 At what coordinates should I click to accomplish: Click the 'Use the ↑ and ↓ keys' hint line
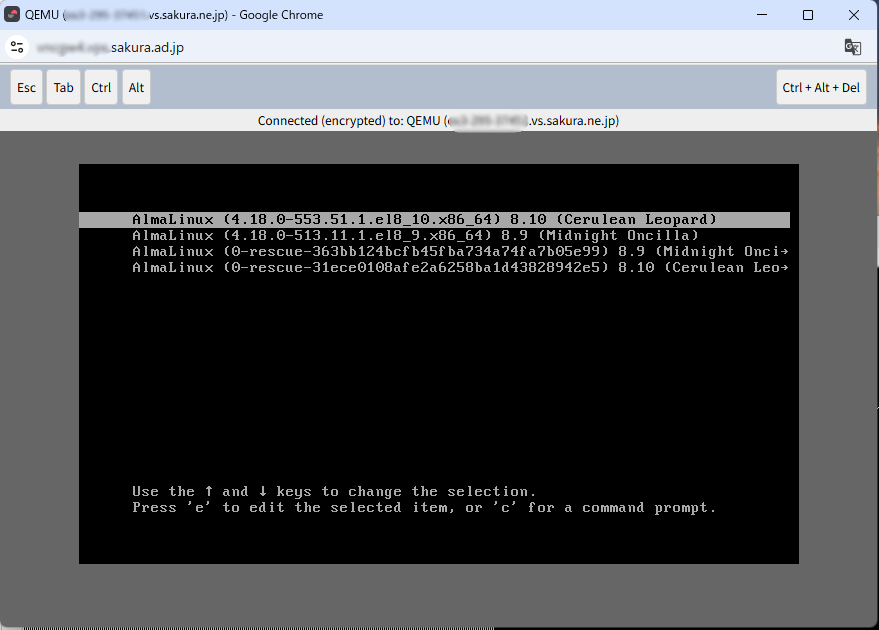pyautogui.click(x=334, y=492)
